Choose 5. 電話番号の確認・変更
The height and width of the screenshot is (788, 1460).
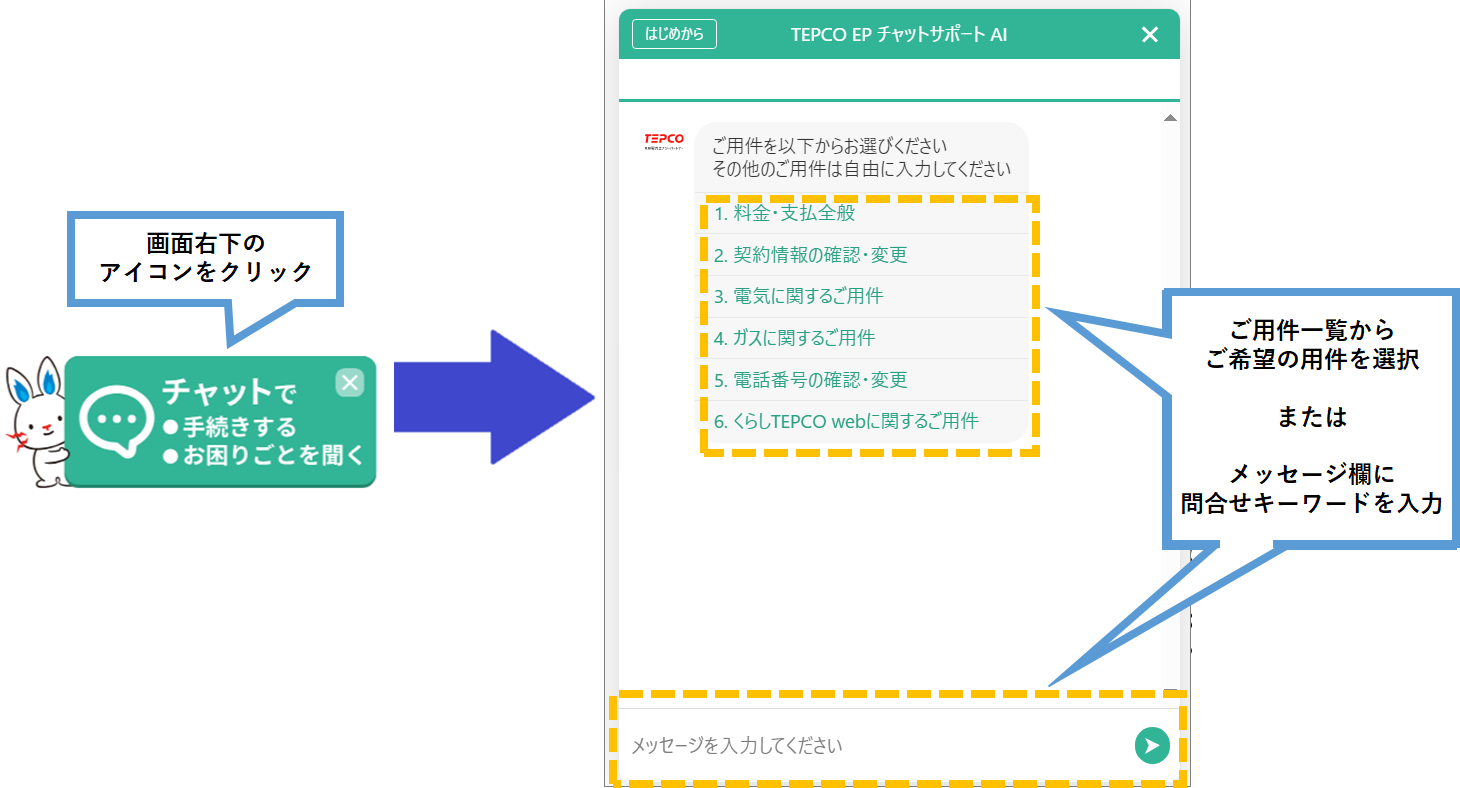862,380
